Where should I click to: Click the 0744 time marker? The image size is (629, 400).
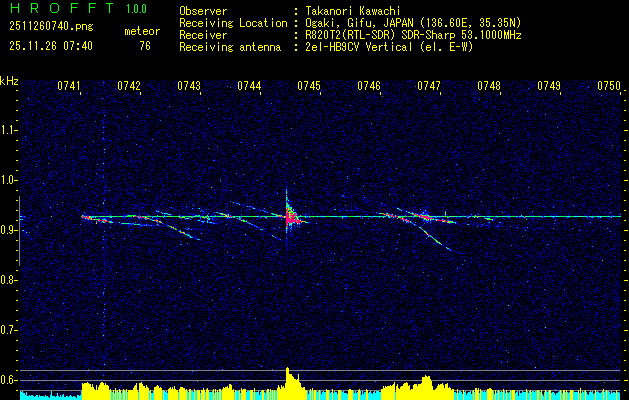point(249,86)
